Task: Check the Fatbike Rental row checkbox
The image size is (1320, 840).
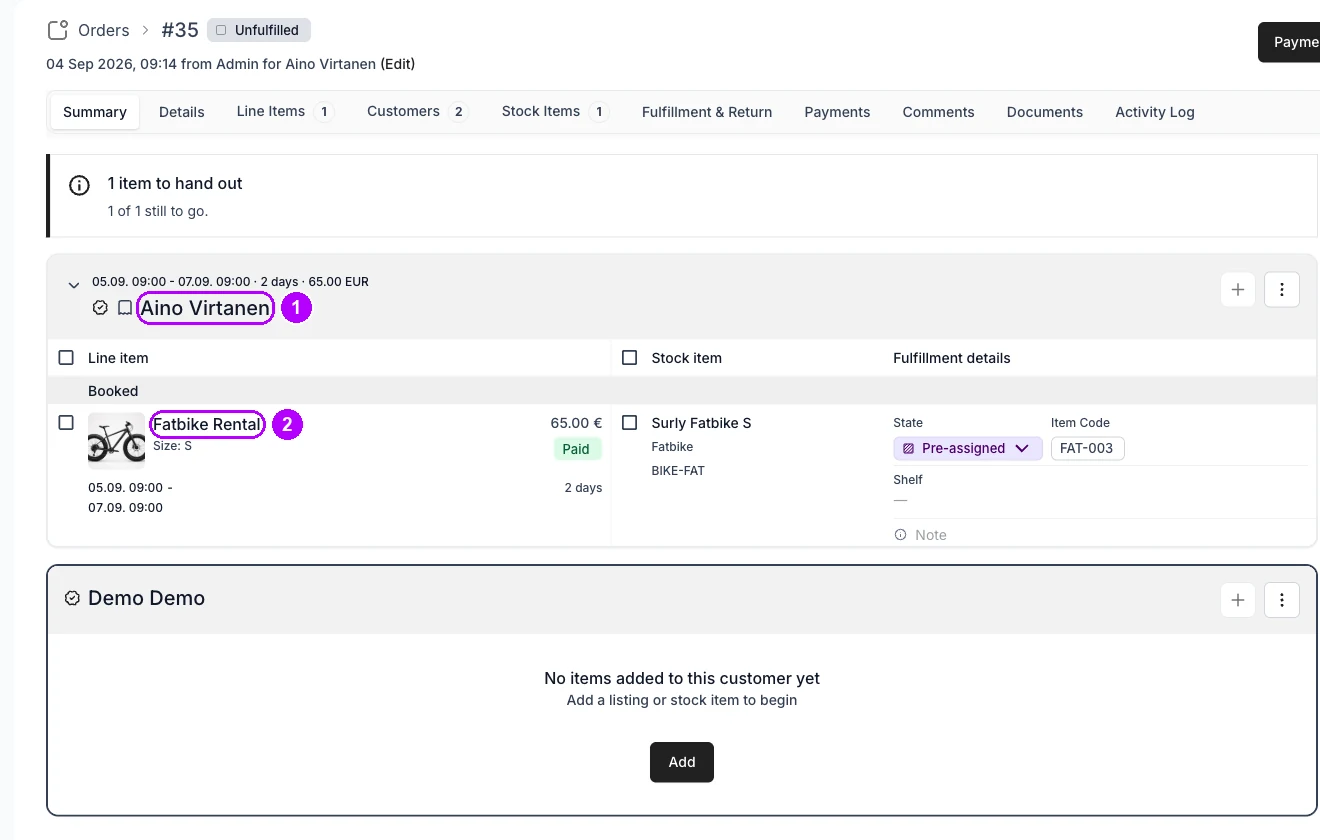Action: pyautogui.click(x=66, y=423)
